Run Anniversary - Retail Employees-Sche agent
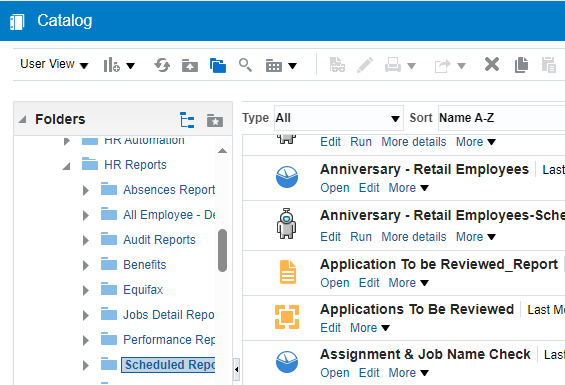 pyautogui.click(x=361, y=237)
